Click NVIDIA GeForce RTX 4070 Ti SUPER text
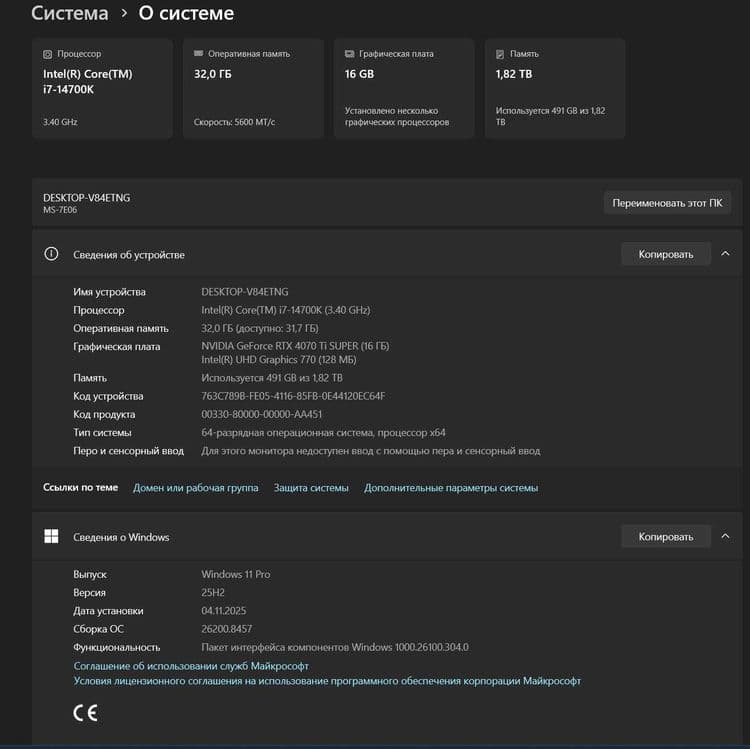The width and height of the screenshot is (750, 749). click(295, 346)
